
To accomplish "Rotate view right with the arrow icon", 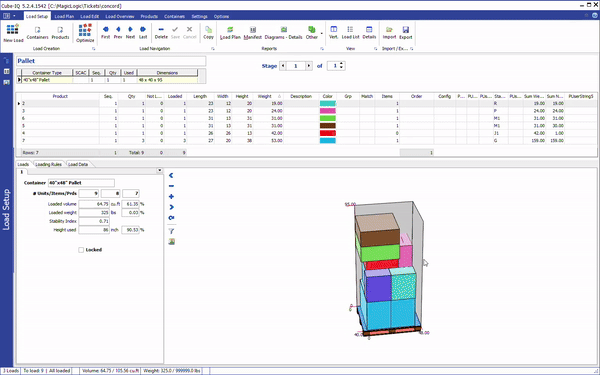I will [x=171, y=207].
